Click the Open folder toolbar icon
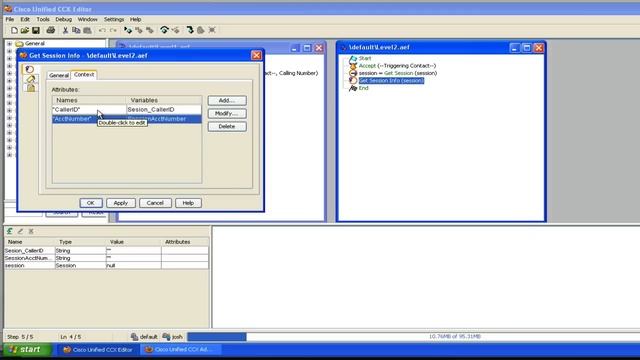 click(x=25, y=30)
